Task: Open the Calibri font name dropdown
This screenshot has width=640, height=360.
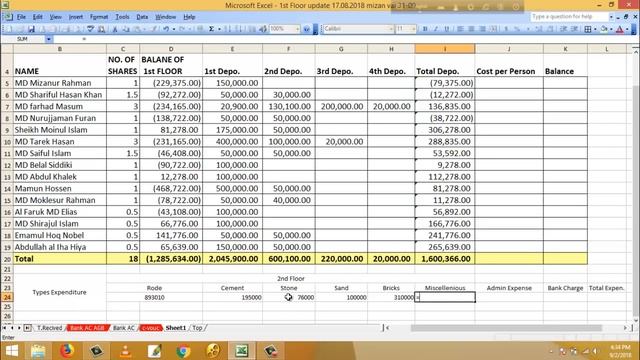Action: click(391, 29)
